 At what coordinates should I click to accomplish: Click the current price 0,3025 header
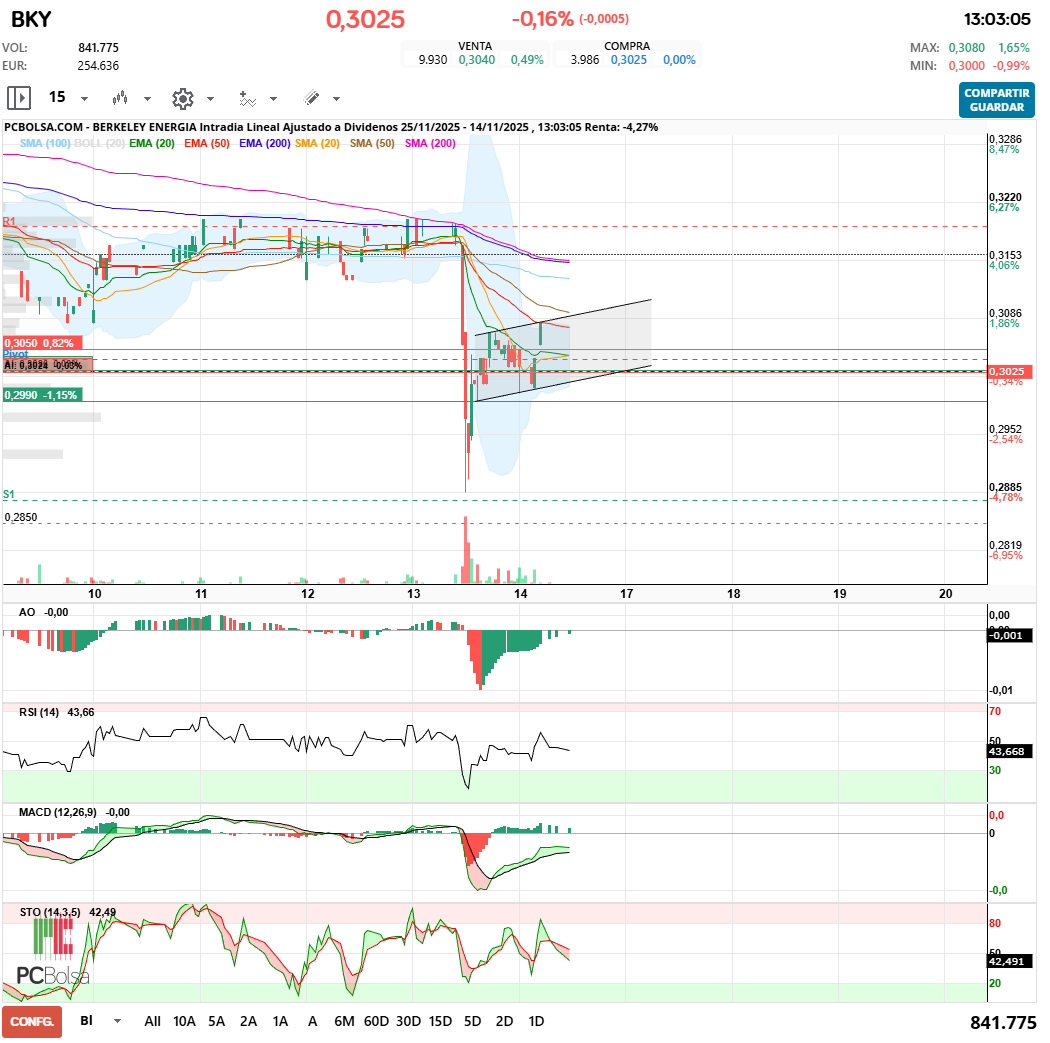tap(365, 19)
